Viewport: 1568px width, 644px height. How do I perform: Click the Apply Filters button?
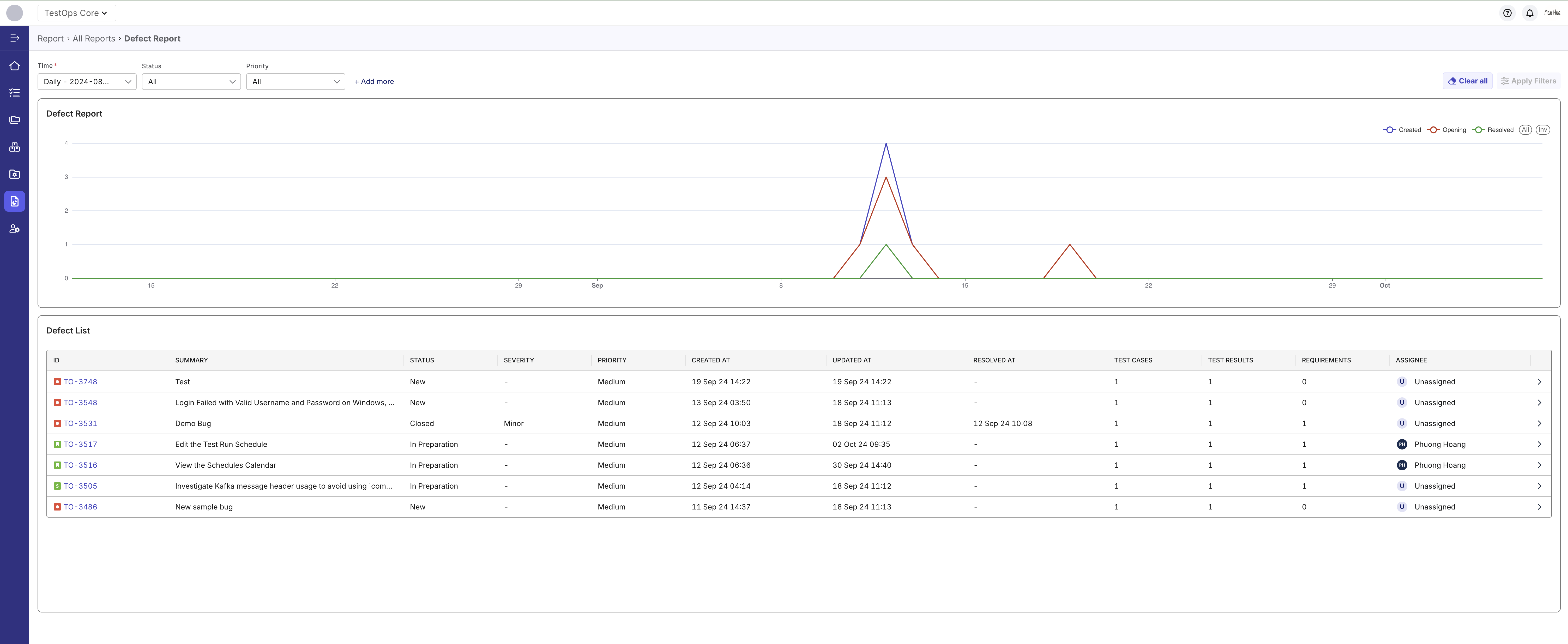pyautogui.click(x=1528, y=81)
